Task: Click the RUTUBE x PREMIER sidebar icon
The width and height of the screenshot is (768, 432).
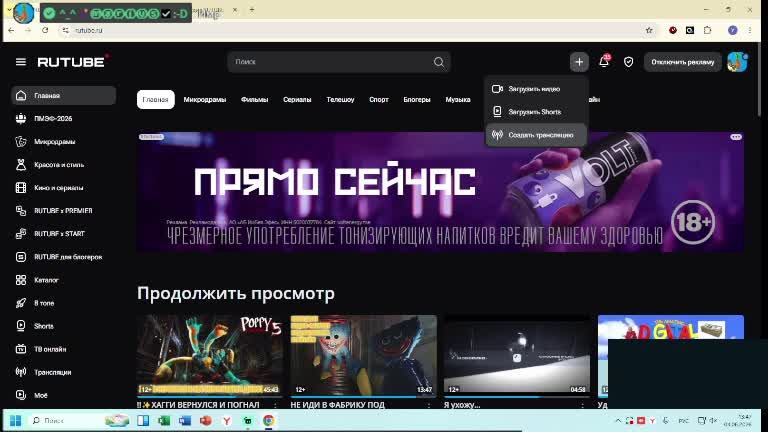Action: [21, 211]
